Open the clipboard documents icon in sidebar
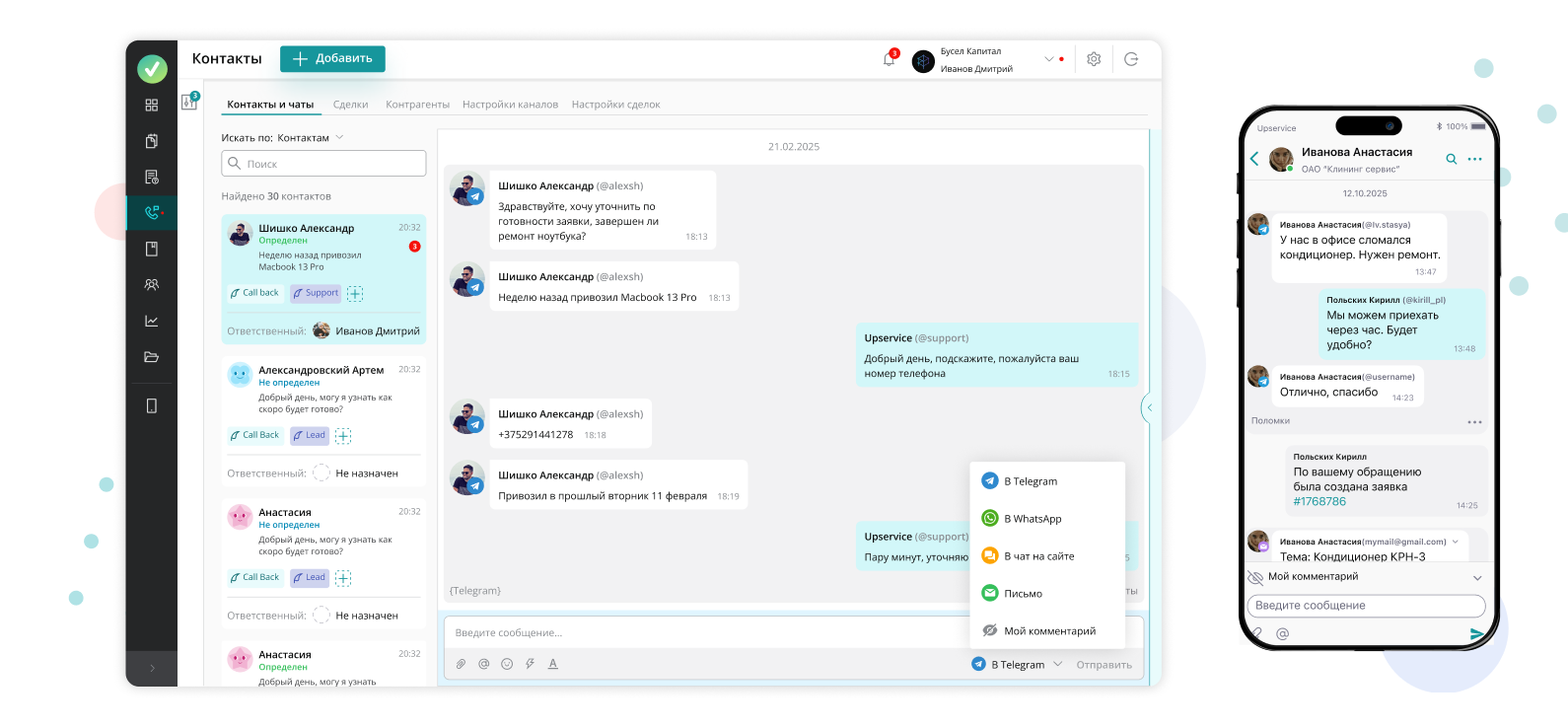1568x728 pixels. 152,141
